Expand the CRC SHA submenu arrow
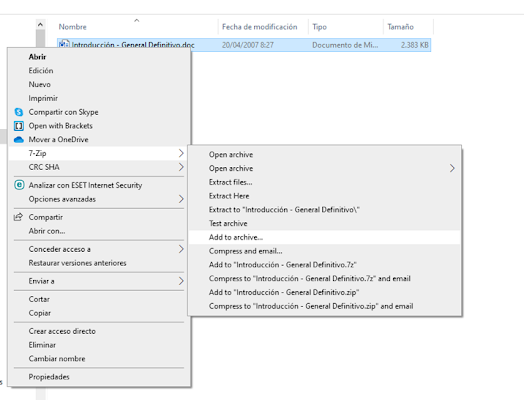Screen dimensions: 524x400 tap(181, 167)
